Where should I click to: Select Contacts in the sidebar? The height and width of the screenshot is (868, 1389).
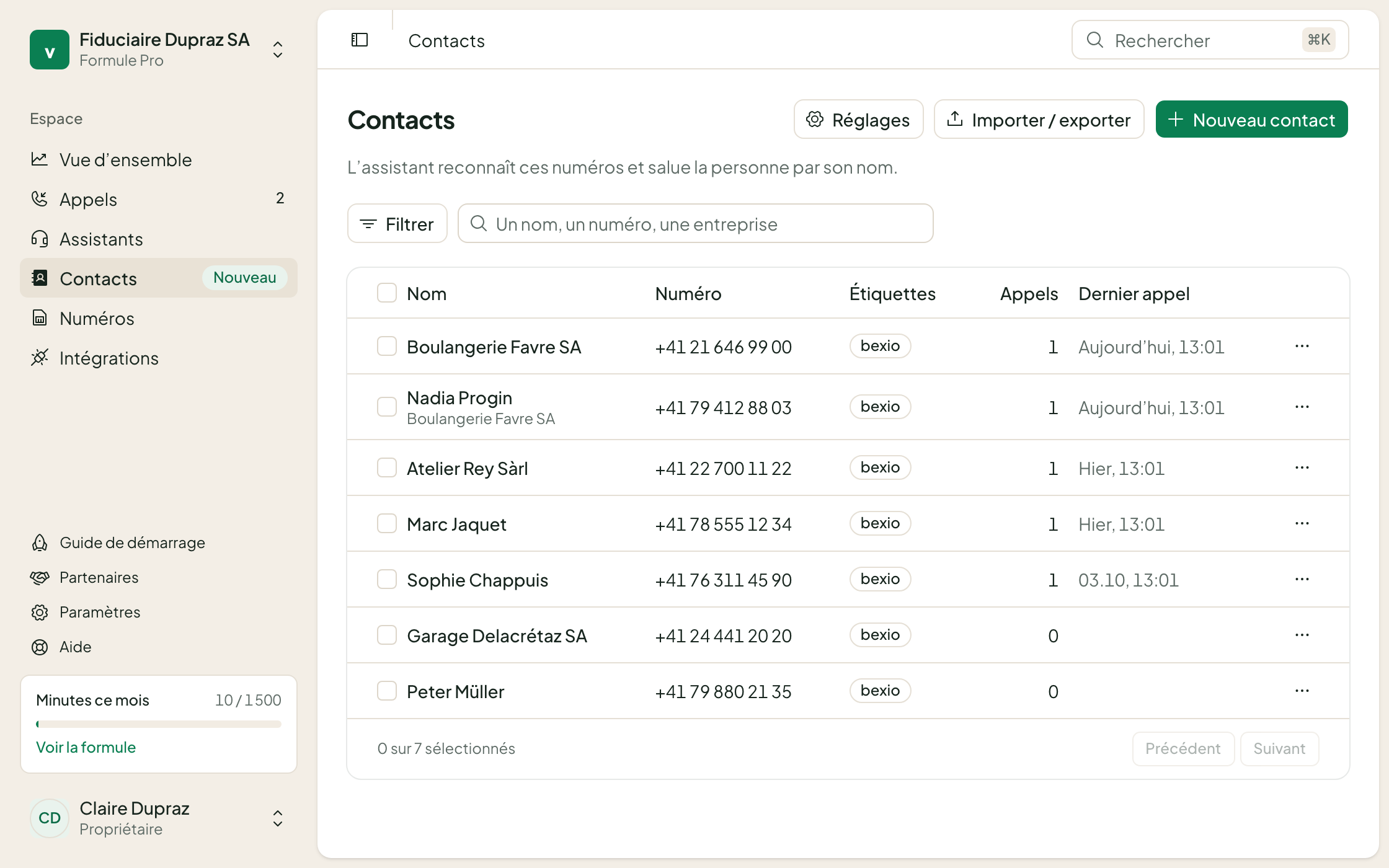(x=159, y=278)
